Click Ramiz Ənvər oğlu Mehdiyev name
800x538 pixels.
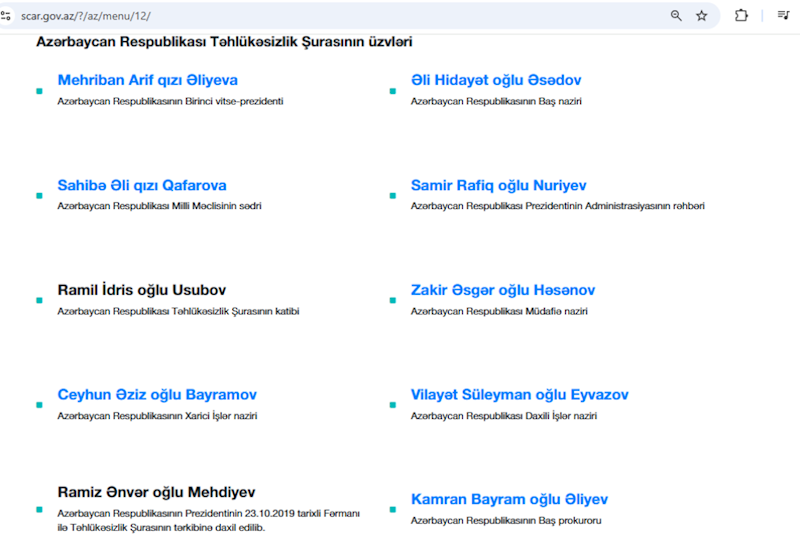156,492
